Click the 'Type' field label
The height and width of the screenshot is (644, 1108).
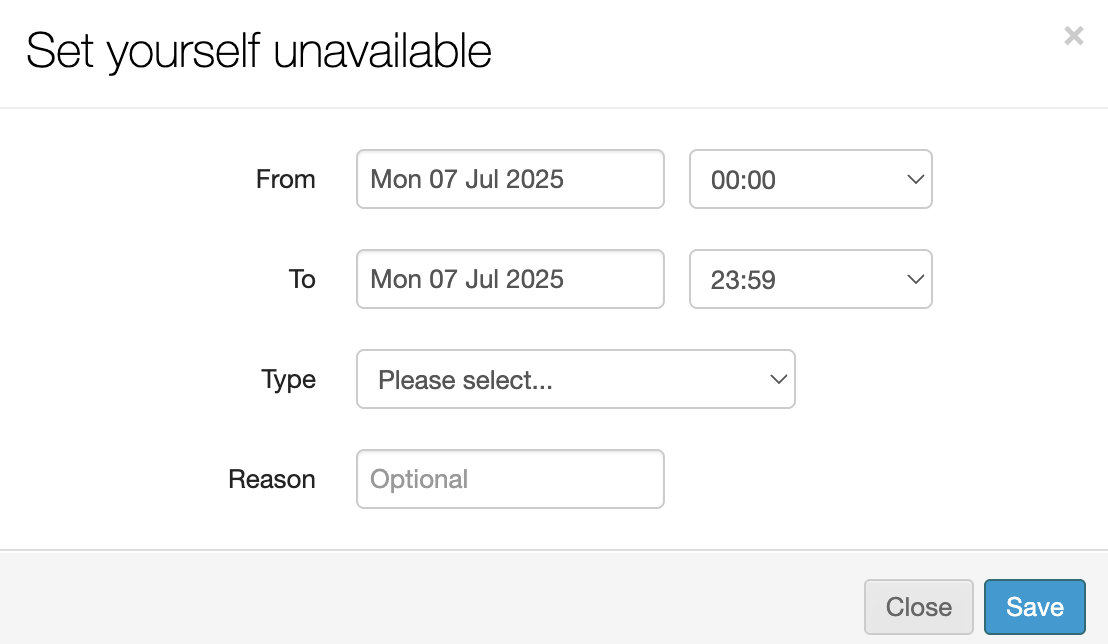(288, 379)
